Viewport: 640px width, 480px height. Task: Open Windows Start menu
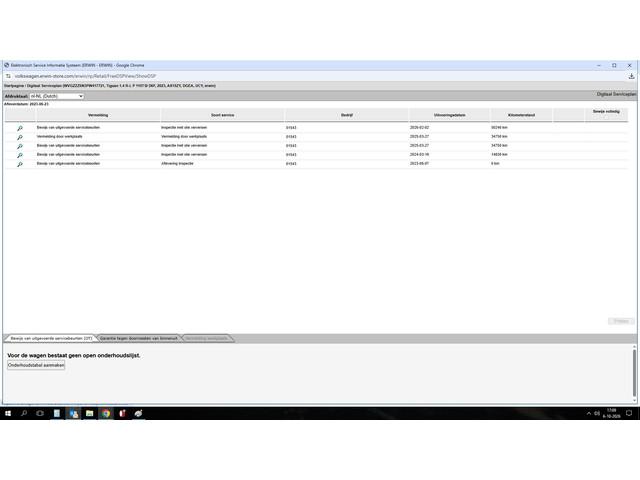(8, 413)
